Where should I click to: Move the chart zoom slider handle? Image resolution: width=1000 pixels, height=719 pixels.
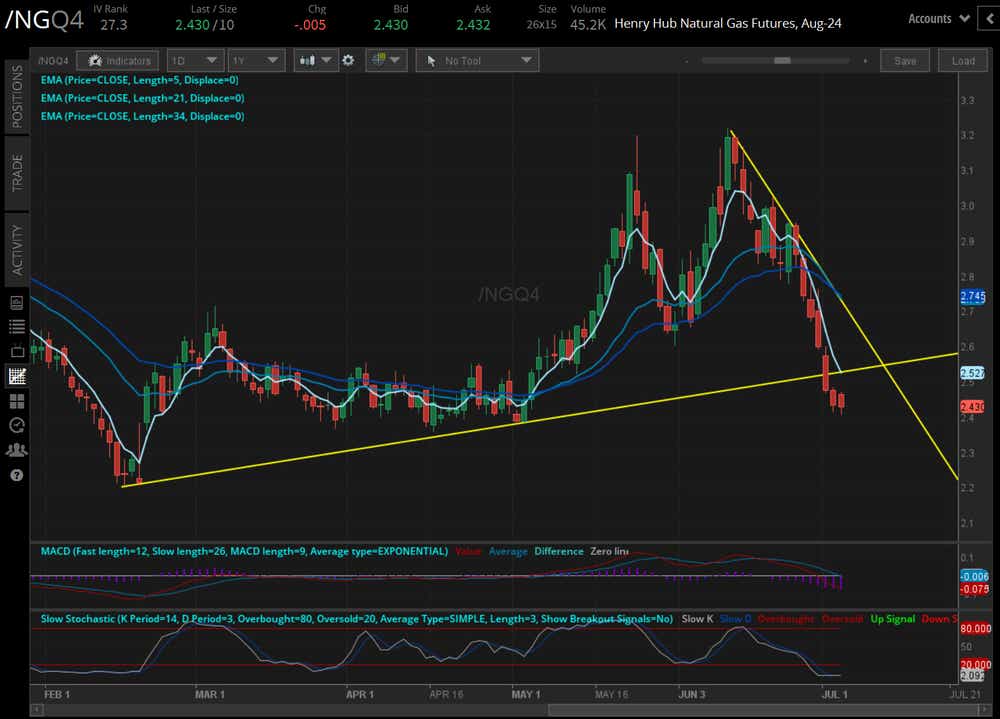(782, 61)
